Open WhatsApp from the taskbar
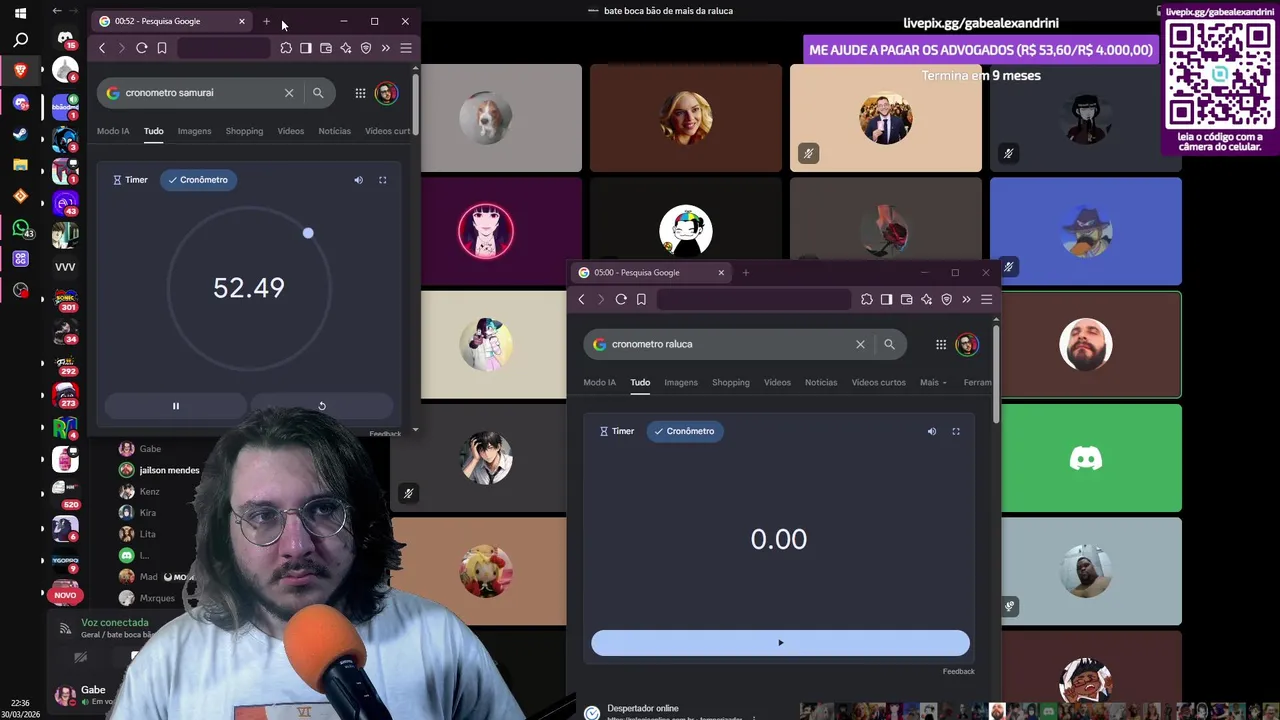 point(20,228)
